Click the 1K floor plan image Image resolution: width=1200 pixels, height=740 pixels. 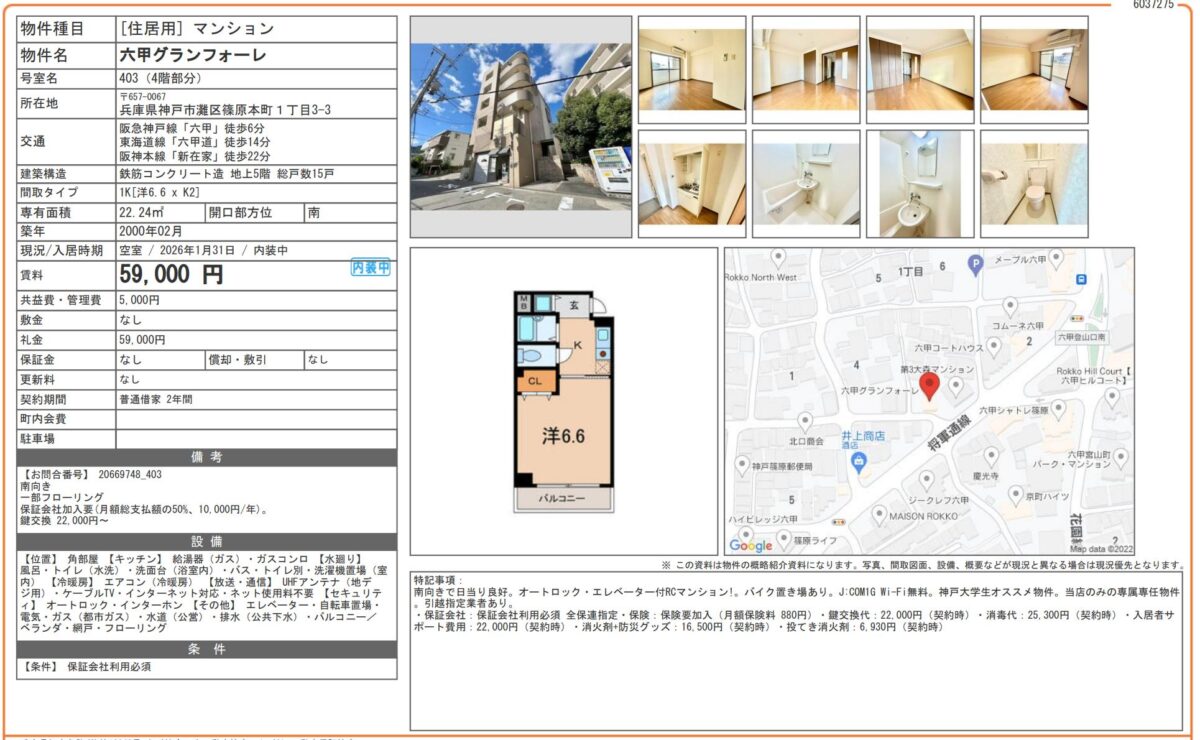coord(564,401)
